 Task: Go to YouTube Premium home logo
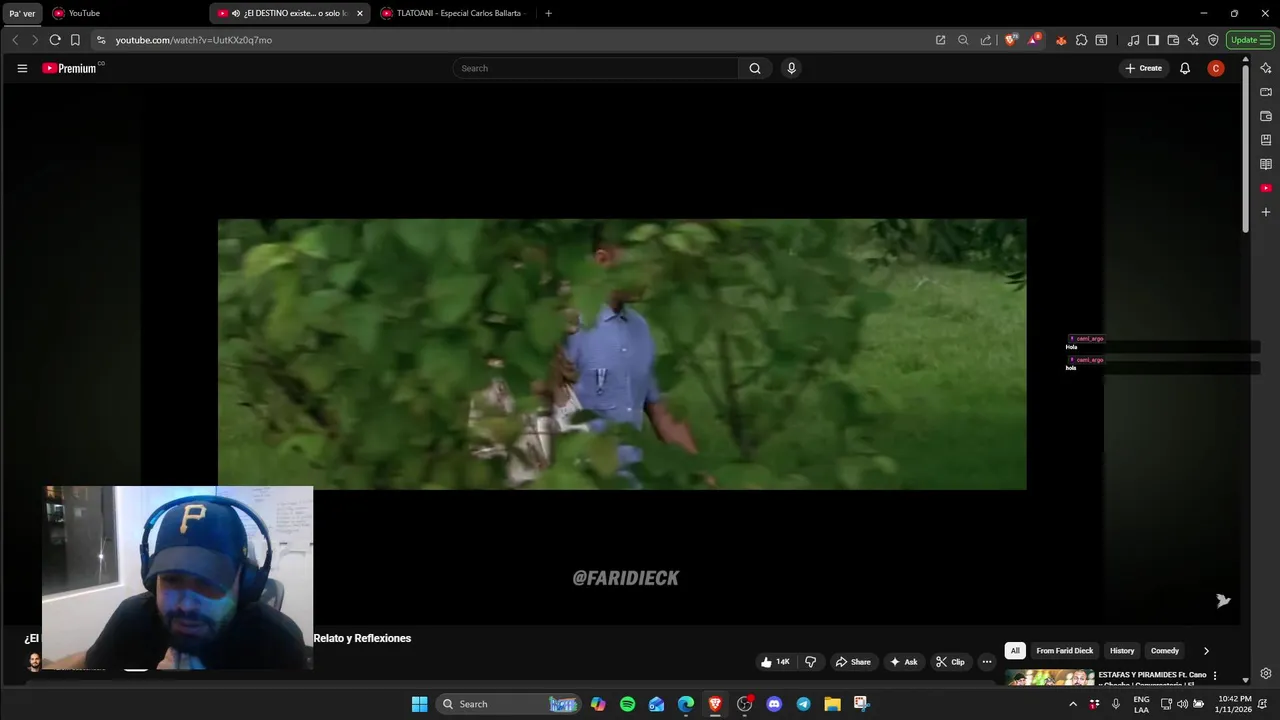(71, 68)
